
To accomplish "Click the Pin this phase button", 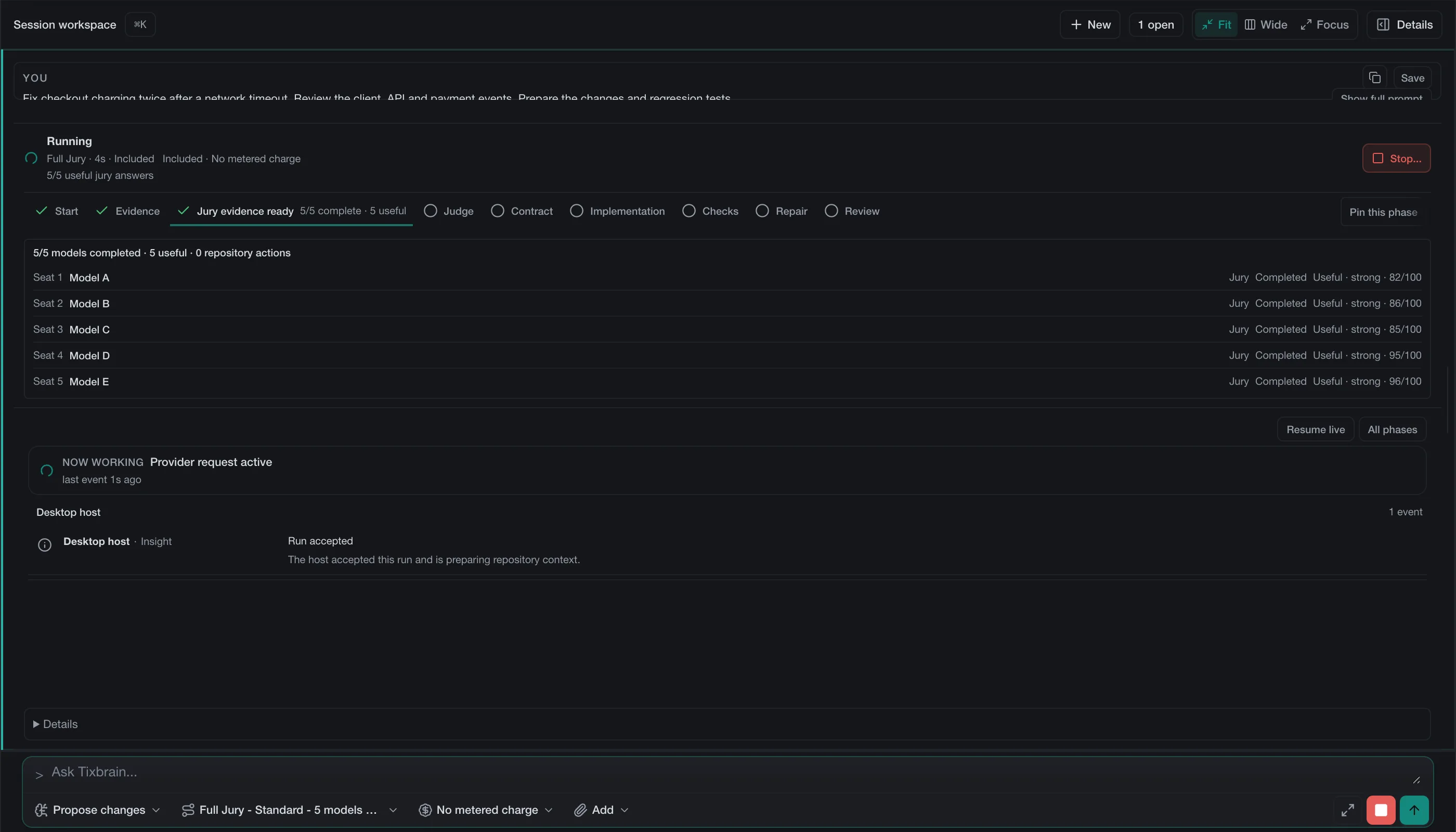I will (x=1383, y=212).
